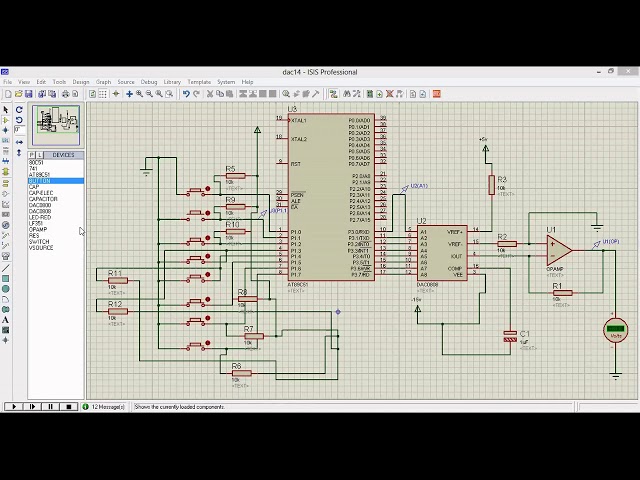
Task: Open the Edit menu
Action: click(41, 82)
